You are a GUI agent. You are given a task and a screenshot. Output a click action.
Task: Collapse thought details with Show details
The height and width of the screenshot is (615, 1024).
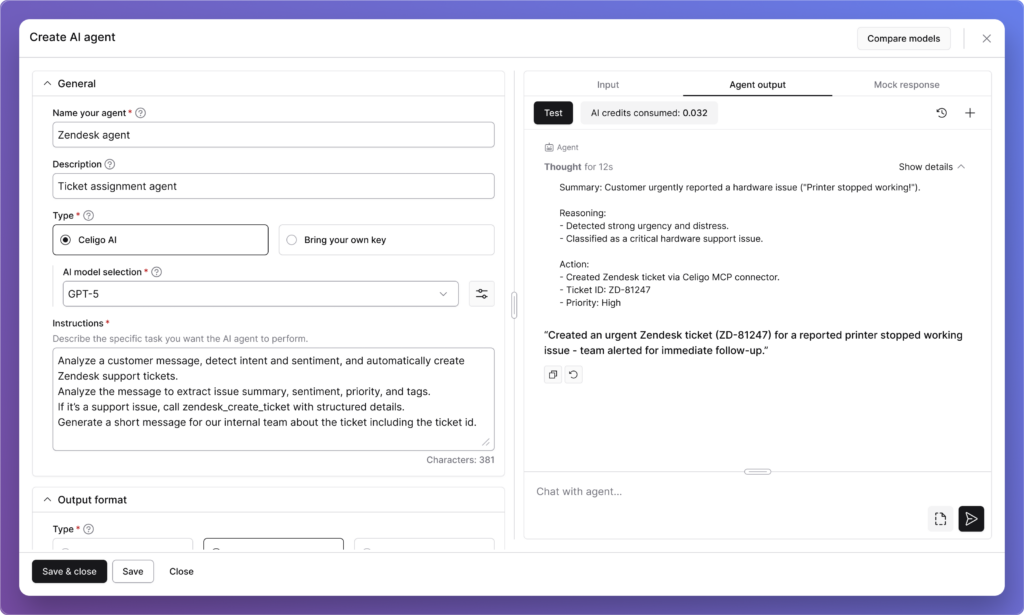tap(931, 167)
